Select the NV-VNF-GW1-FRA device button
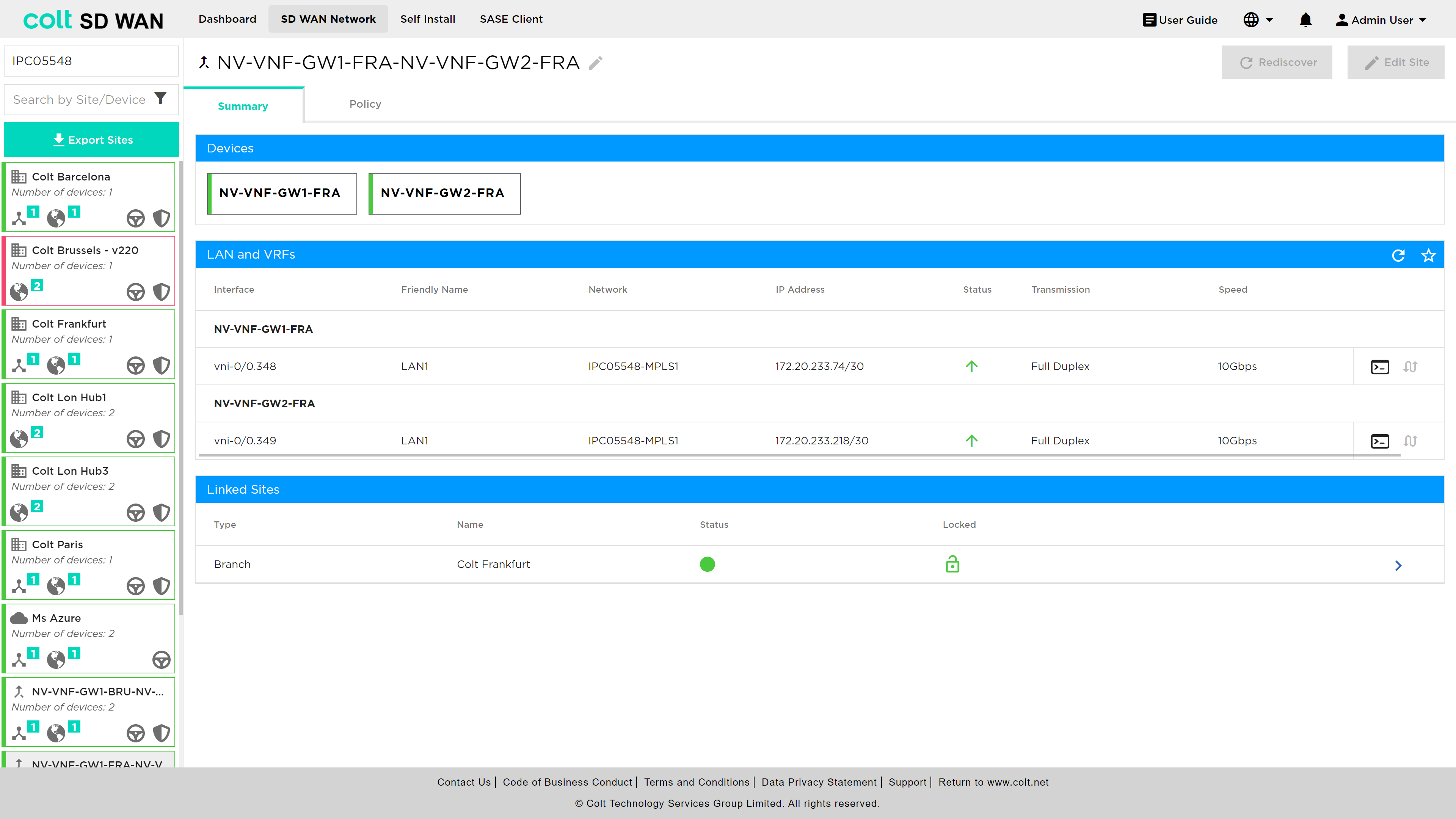The width and height of the screenshot is (1456, 819). coord(282,193)
